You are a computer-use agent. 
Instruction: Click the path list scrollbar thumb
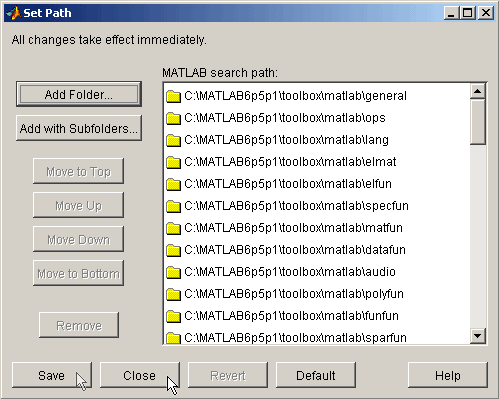point(478,122)
